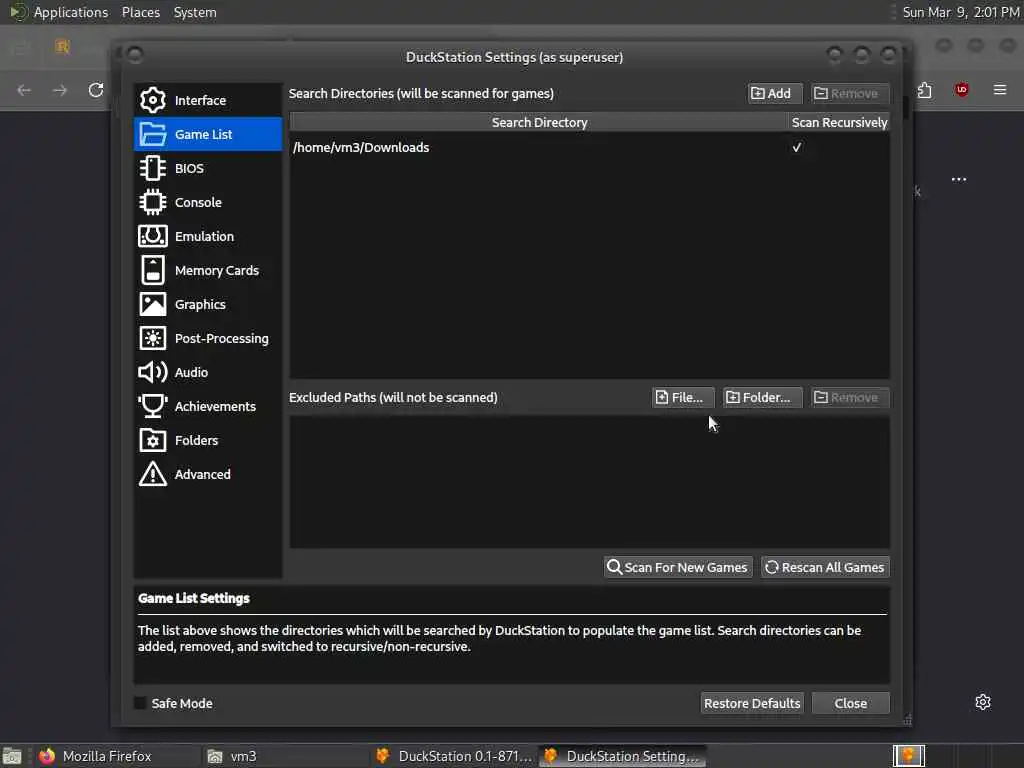Click the empty Excluded Paths list box
1024x768 pixels.
(589, 481)
